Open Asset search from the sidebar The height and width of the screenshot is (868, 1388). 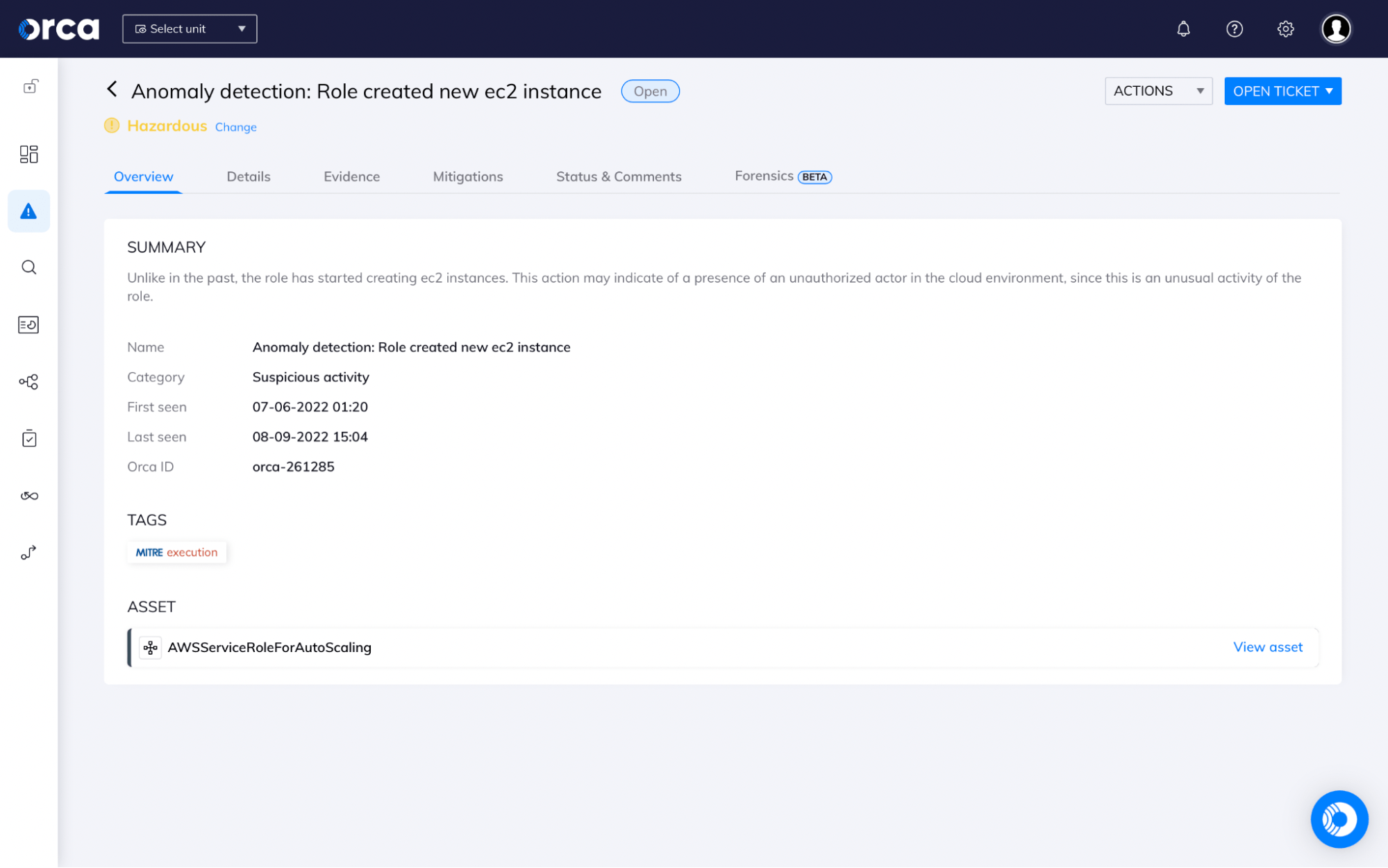[28, 267]
